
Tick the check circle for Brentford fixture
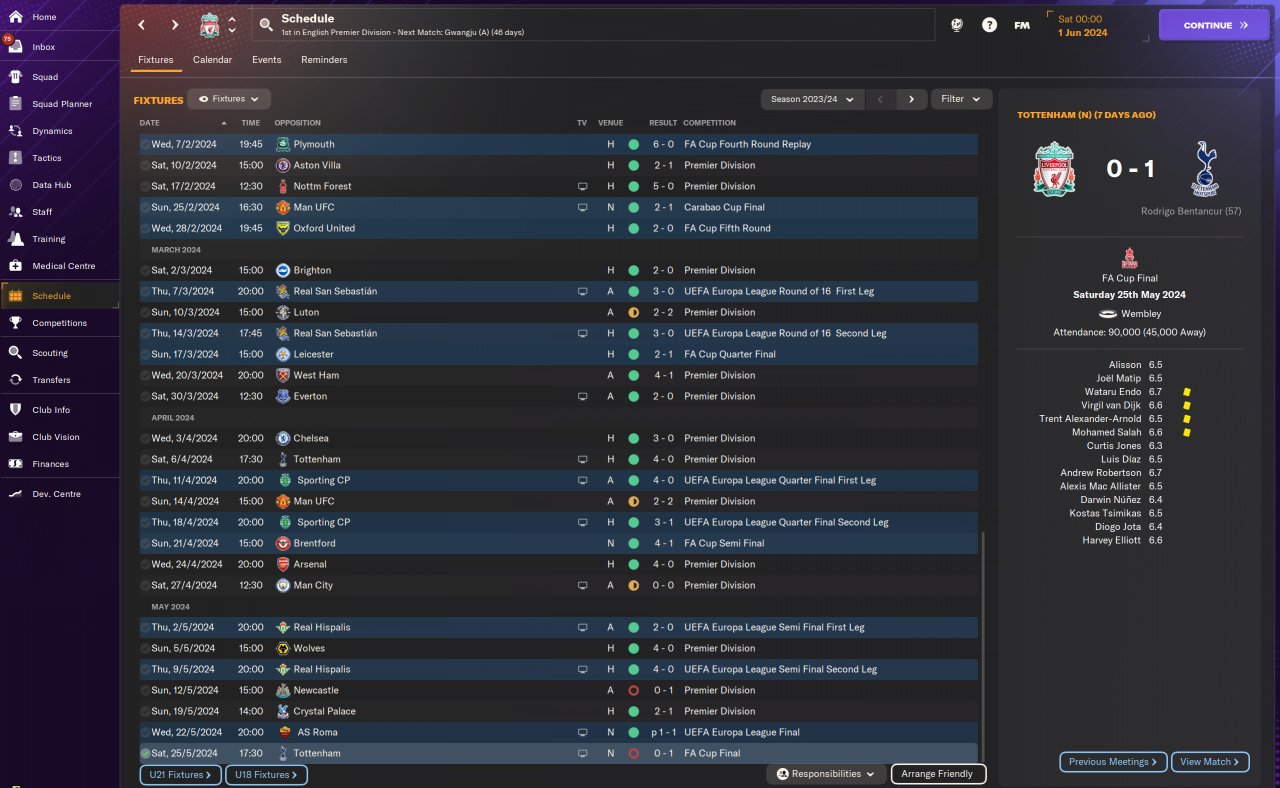point(146,543)
